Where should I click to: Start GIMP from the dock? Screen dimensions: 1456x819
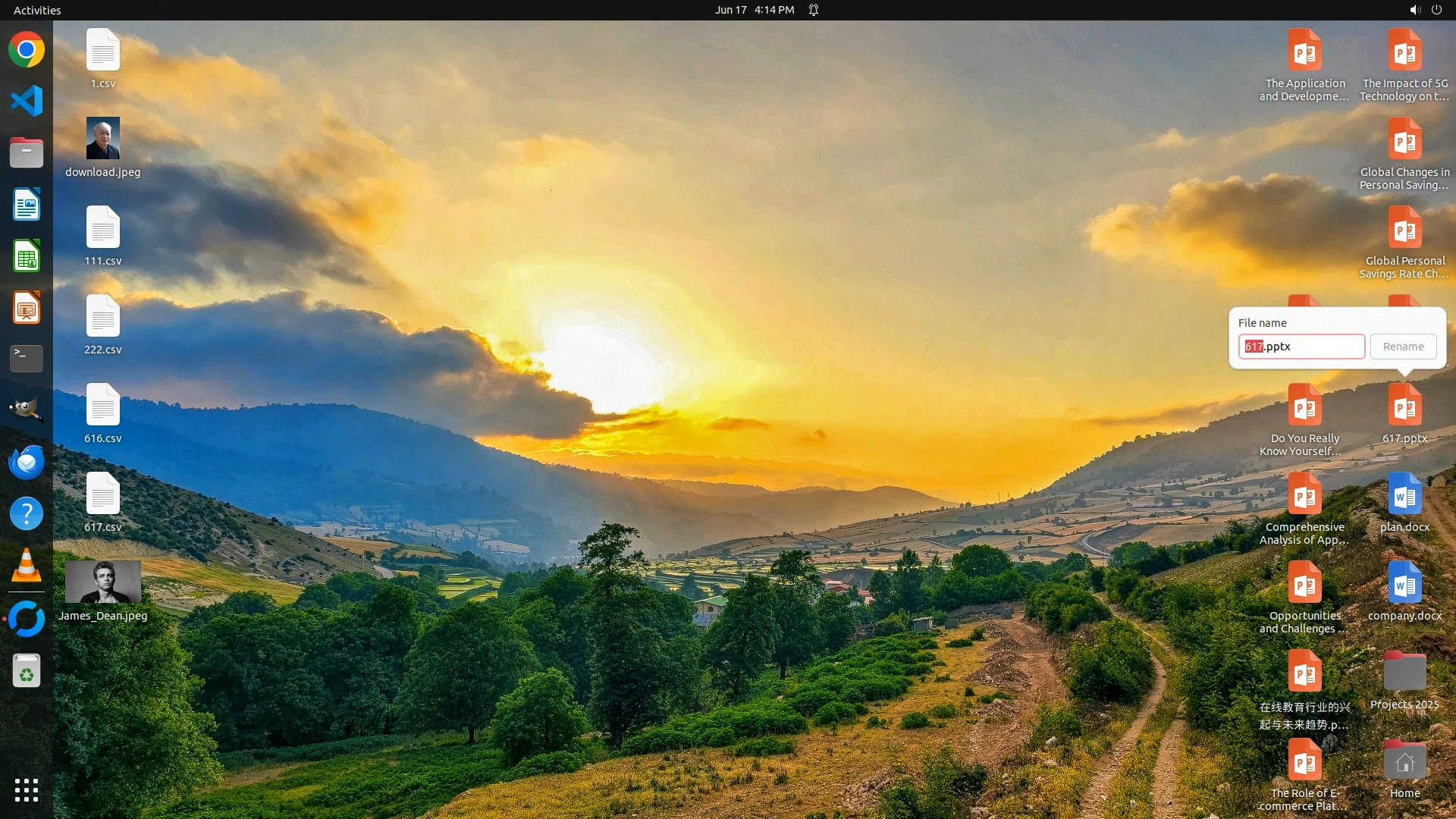(27, 410)
